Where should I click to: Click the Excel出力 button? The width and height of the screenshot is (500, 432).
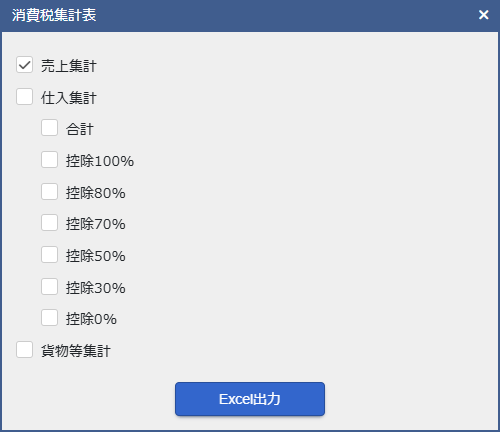(250, 399)
